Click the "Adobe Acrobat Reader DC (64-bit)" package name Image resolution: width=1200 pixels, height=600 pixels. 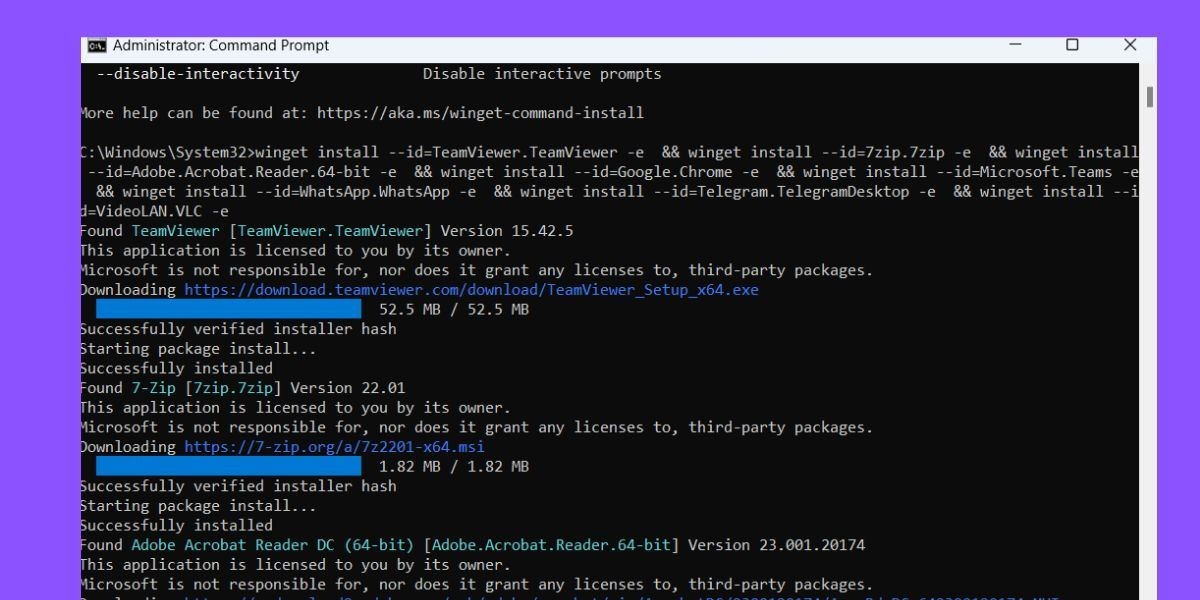(273, 545)
